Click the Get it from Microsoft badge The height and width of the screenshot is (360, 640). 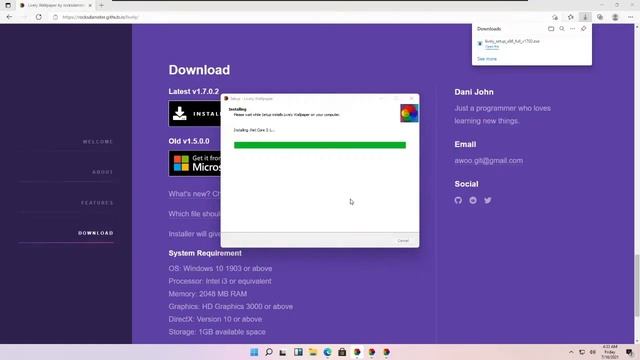[x=195, y=163]
